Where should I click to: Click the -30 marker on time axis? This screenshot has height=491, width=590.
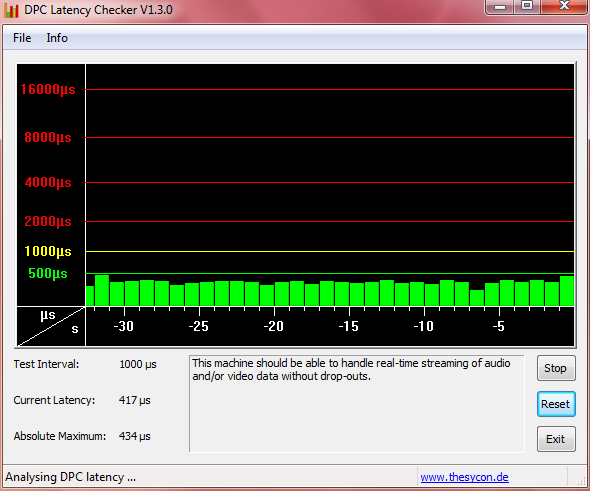pyautogui.click(x=124, y=326)
